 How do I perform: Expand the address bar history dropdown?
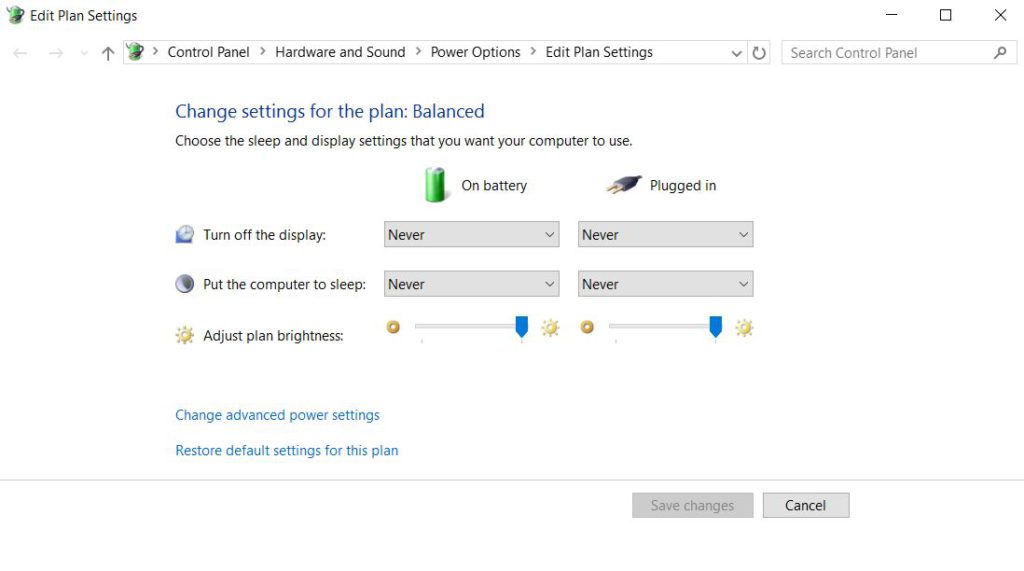pyautogui.click(x=737, y=53)
